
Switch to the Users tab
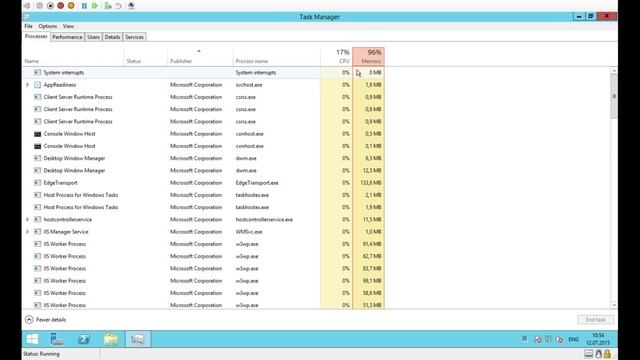[93, 37]
